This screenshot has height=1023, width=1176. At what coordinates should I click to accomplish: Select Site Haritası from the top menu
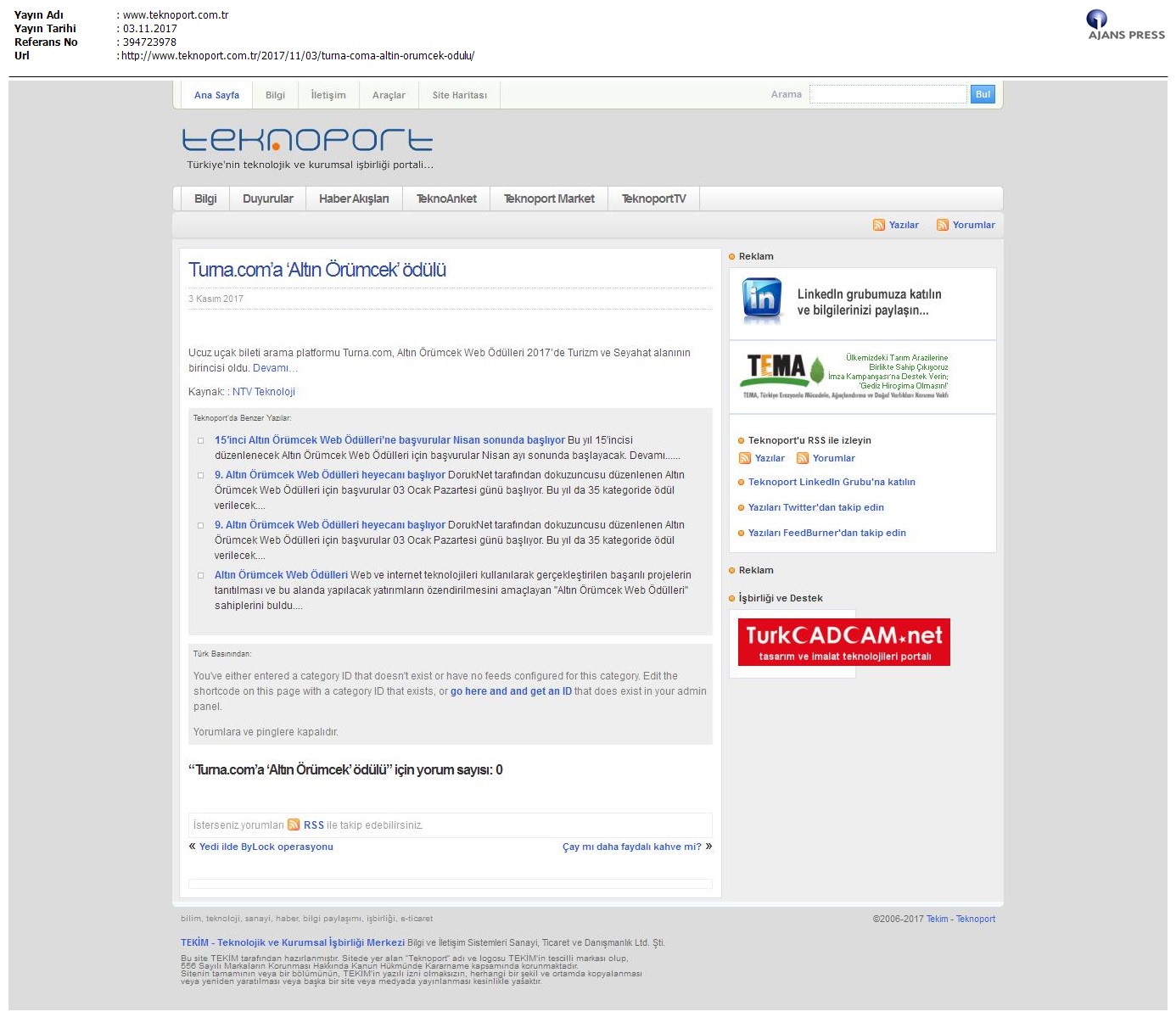(x=459, y=95)
